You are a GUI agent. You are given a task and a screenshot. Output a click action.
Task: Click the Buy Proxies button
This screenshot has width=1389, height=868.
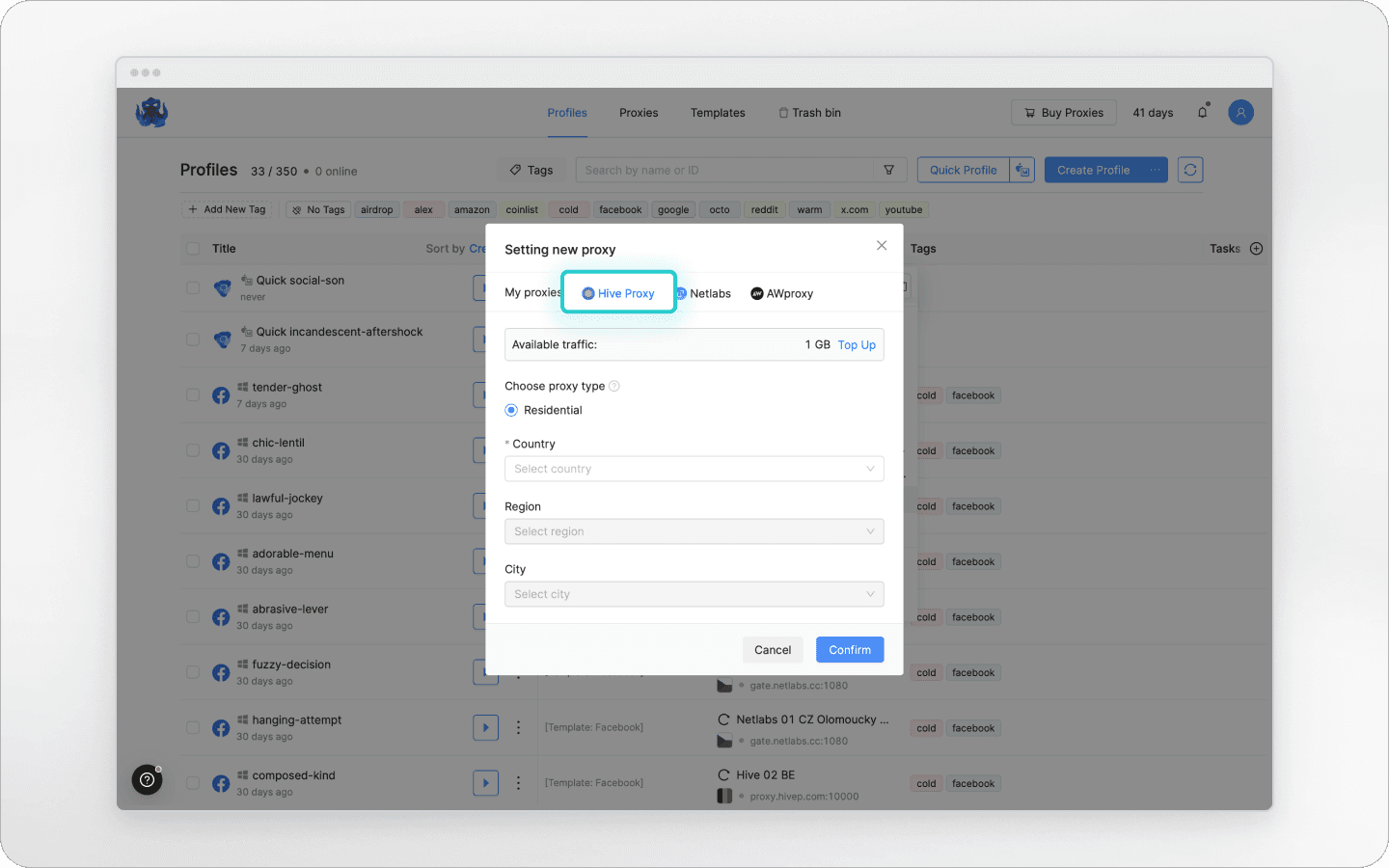[x=1064, y=113]
